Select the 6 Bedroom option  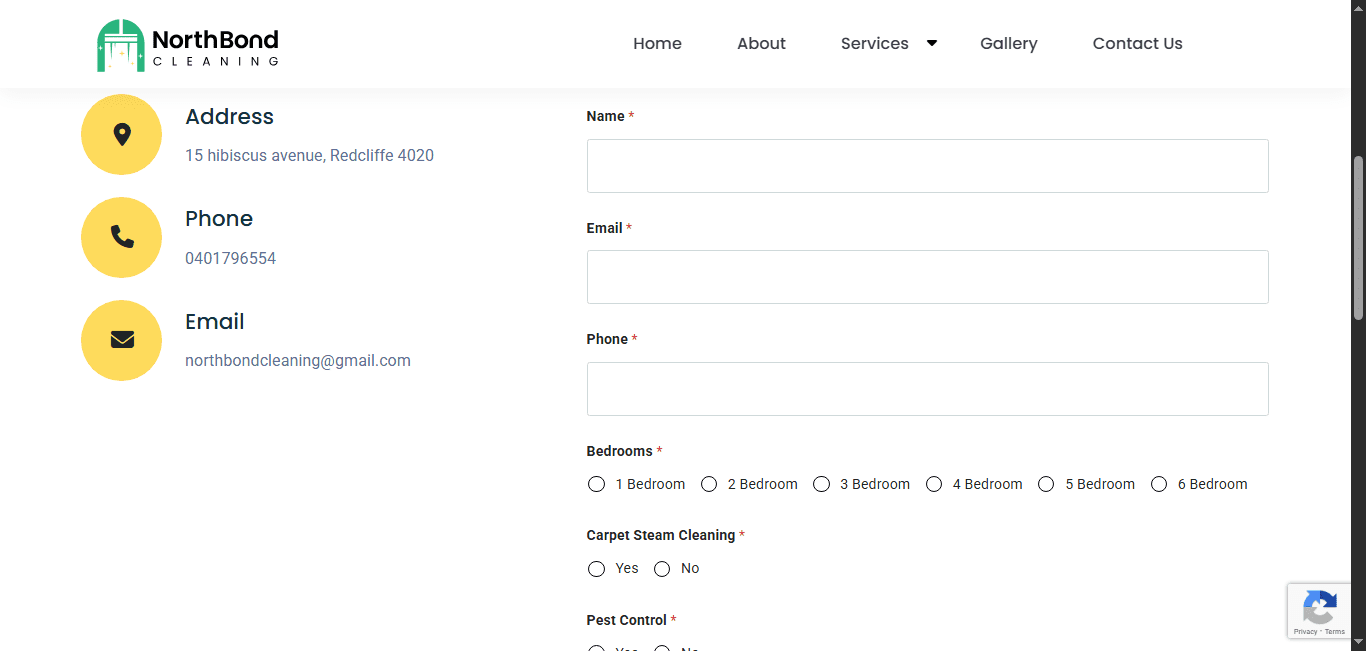1159,484
